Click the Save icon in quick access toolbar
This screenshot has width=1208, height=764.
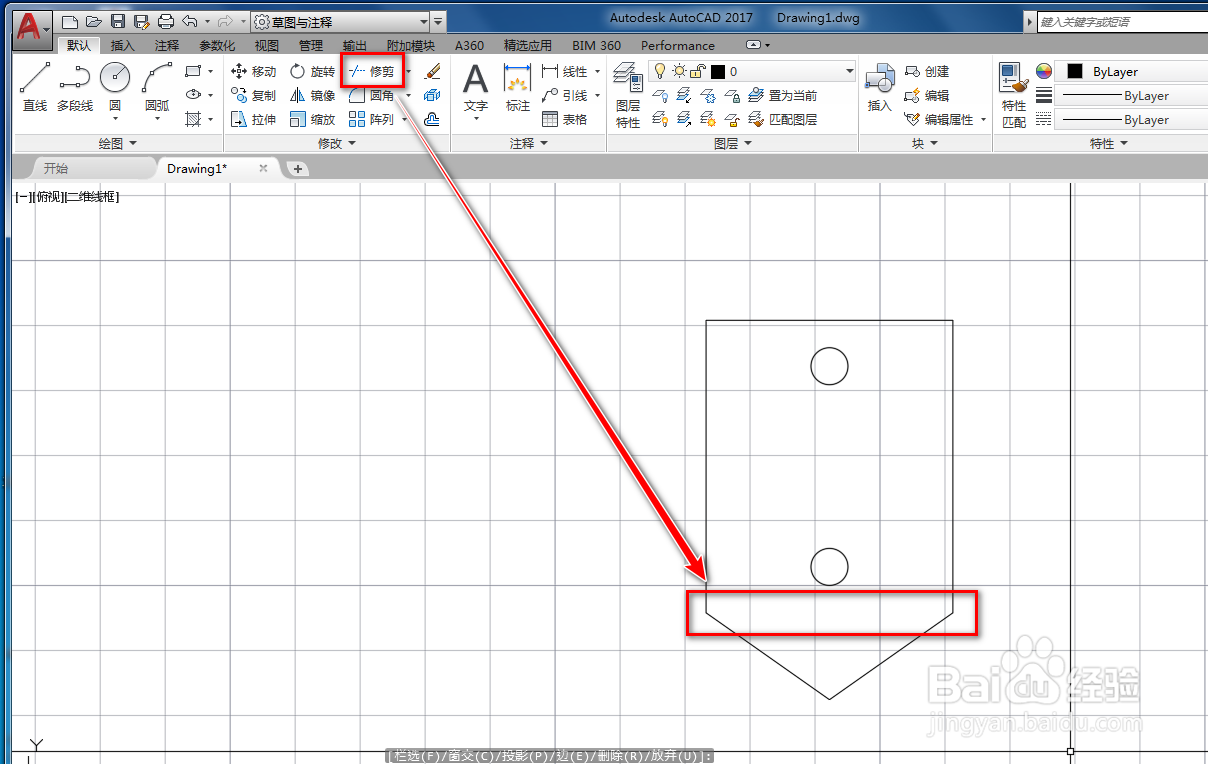pyautogui.click(x=118, y=21)
